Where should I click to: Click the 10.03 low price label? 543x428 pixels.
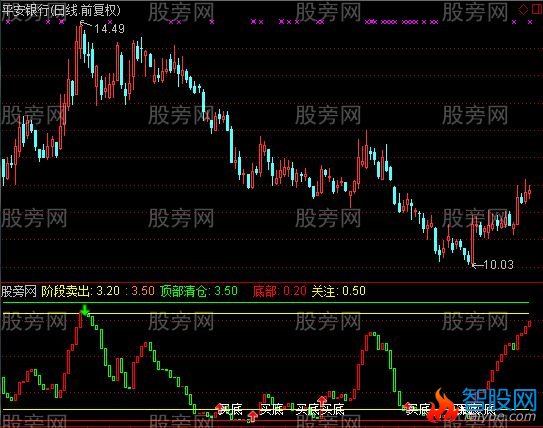click(498, 265)
